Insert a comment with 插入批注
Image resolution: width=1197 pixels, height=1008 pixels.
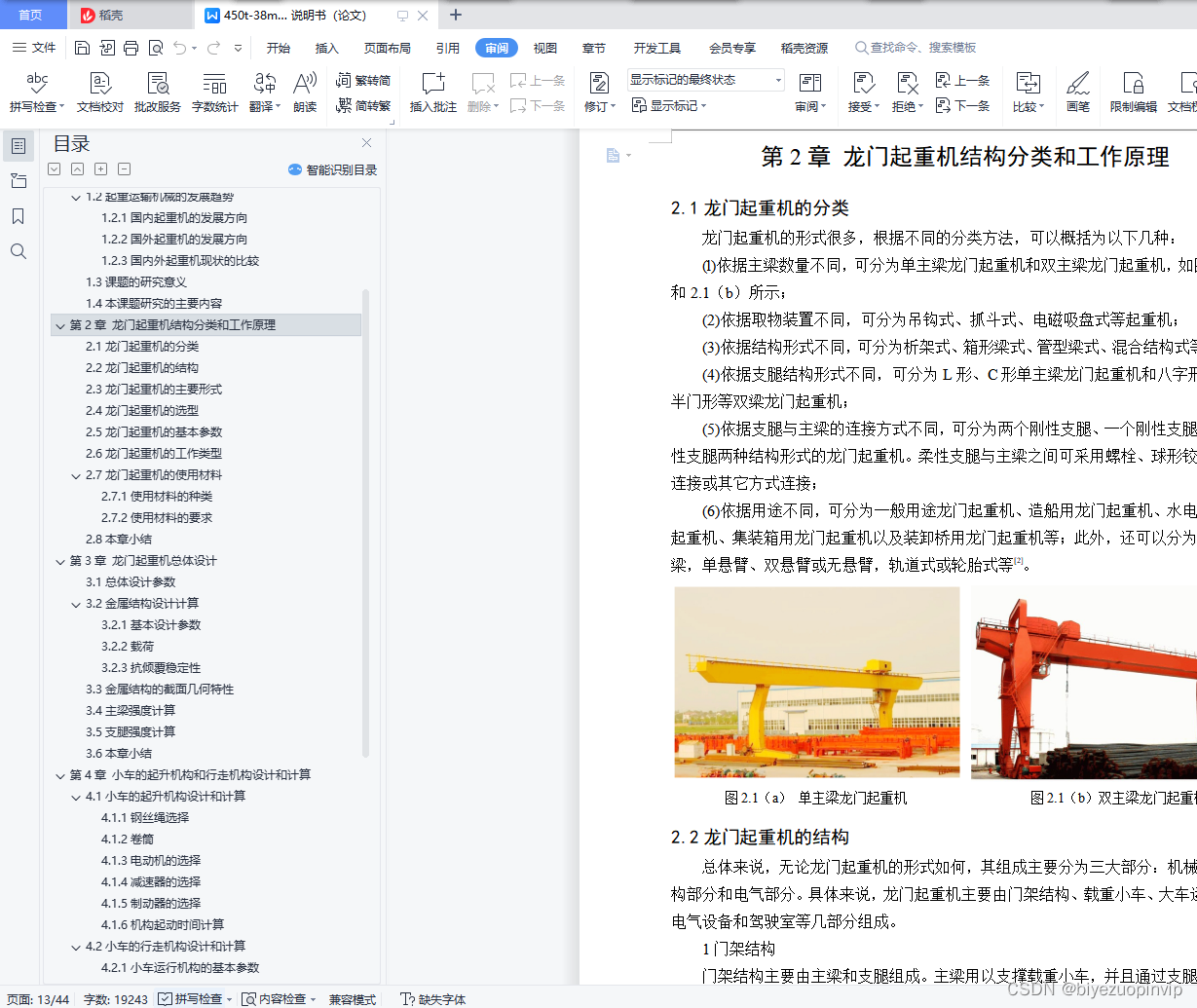(x=432, y=93)
